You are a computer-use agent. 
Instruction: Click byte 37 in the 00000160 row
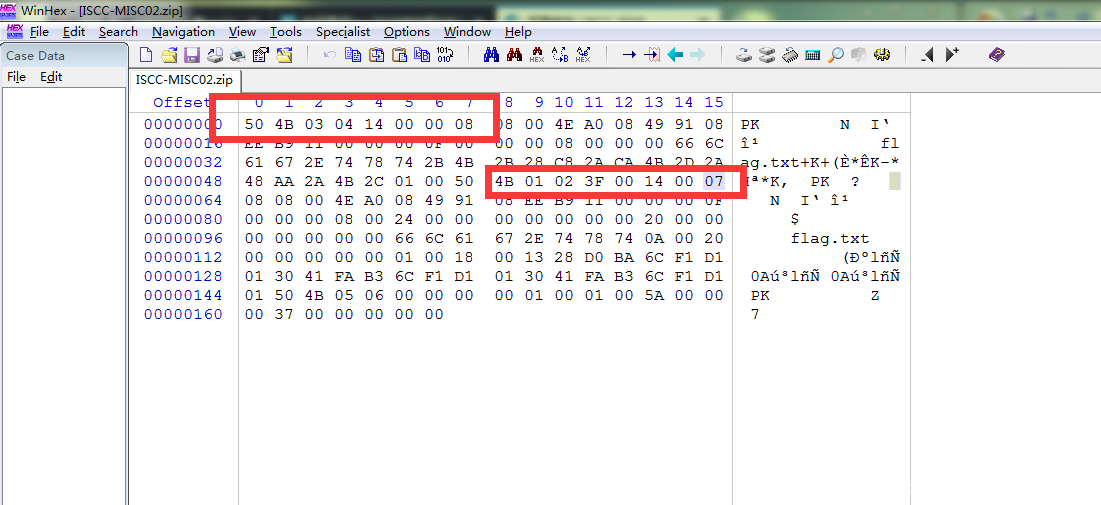coord(284,315)
